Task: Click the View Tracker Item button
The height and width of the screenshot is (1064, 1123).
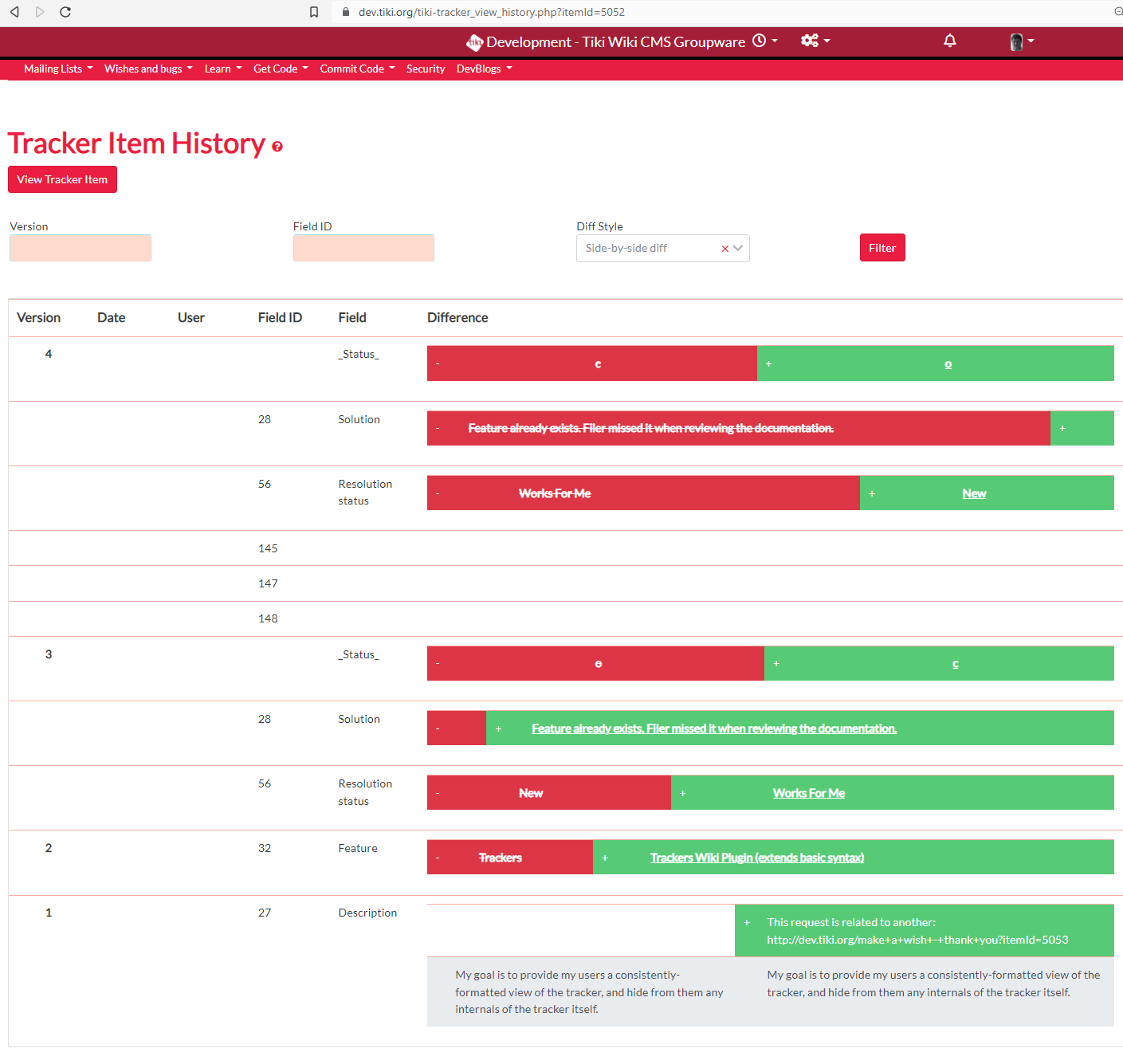Action: pyautogui.click(x=62, y=179)
